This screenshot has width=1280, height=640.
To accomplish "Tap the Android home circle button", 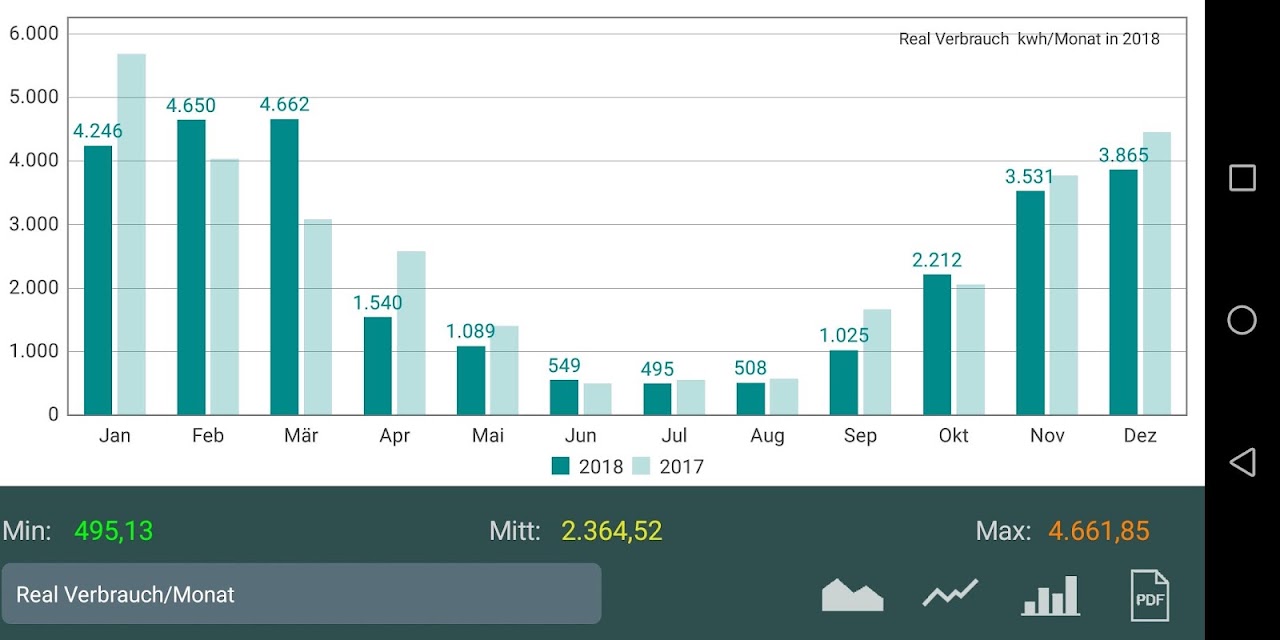I will click(1242, 320).
